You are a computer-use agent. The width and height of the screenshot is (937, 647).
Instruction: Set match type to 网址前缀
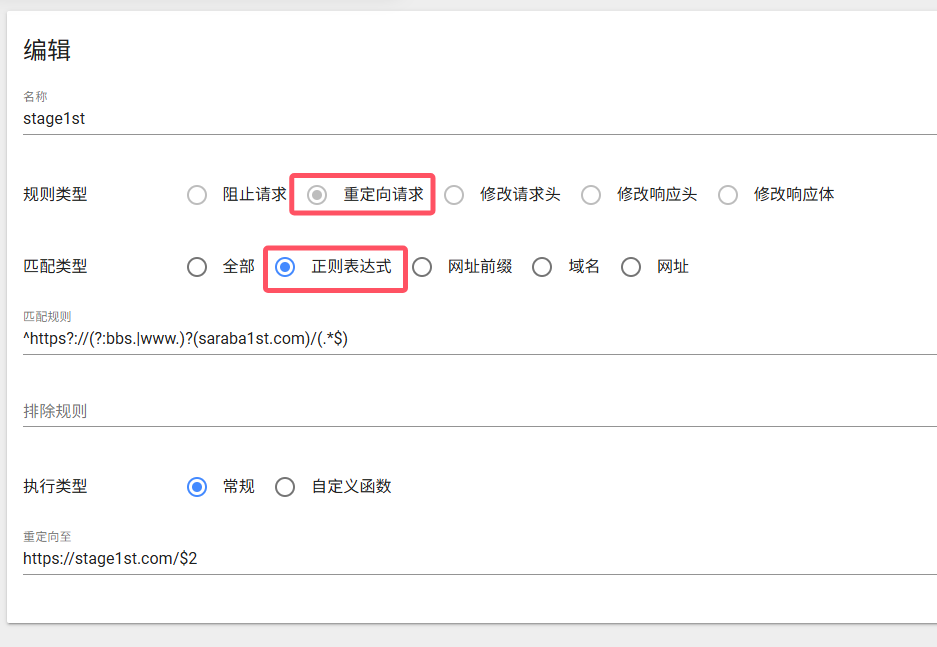point(422,267)
